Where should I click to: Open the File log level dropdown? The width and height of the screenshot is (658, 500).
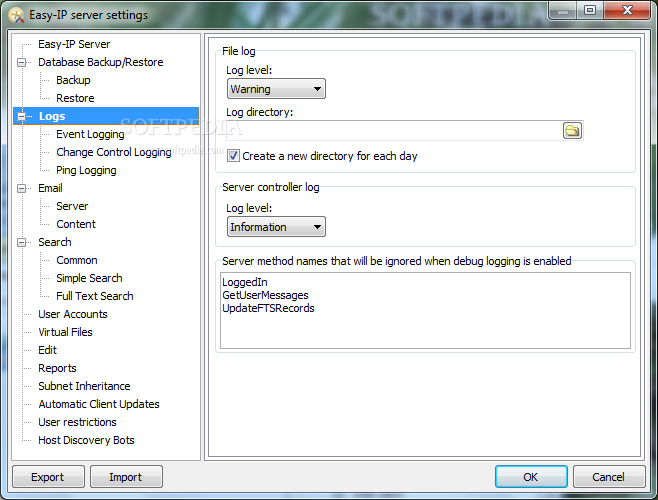click(x=276, y=89)
